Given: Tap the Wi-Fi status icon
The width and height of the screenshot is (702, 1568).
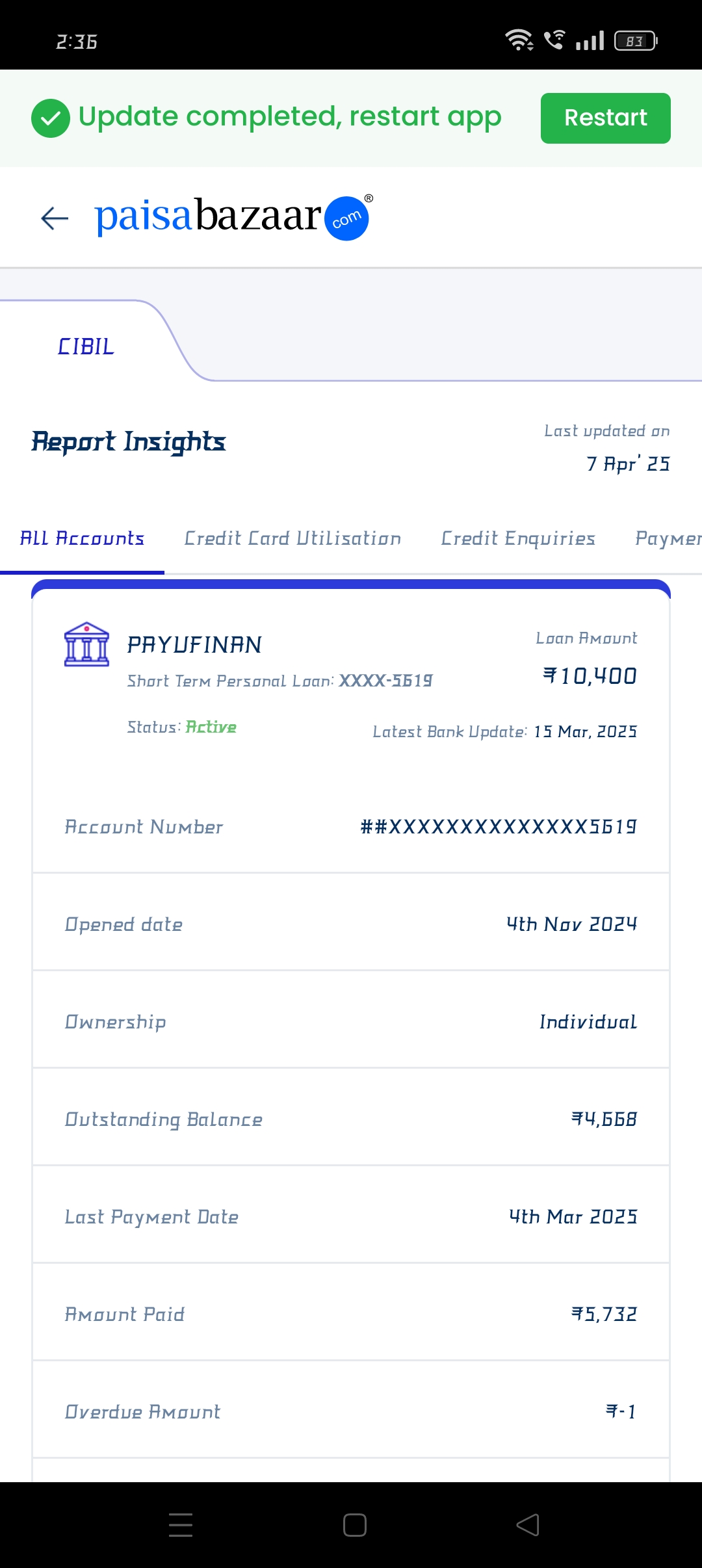Looking at the screenshot, I should coord(519,40).
